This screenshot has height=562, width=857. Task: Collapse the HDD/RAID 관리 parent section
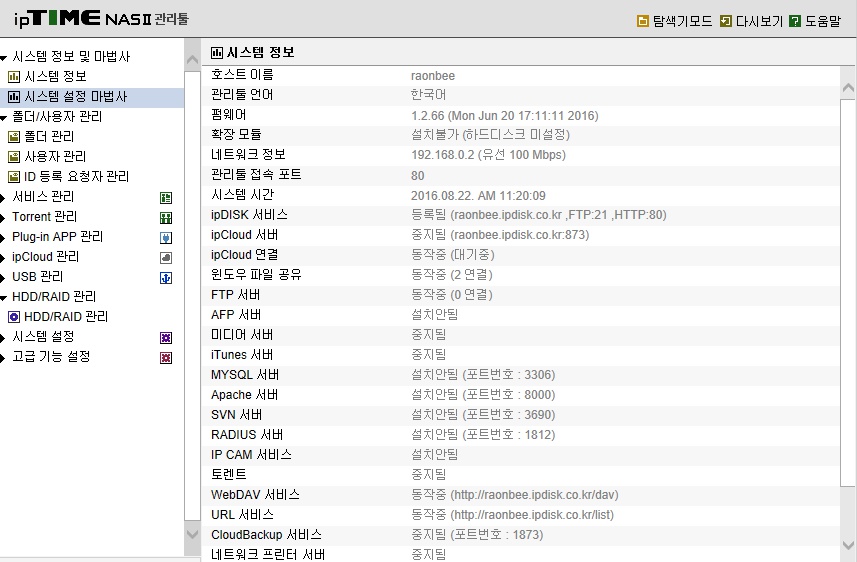coord(3,297)
